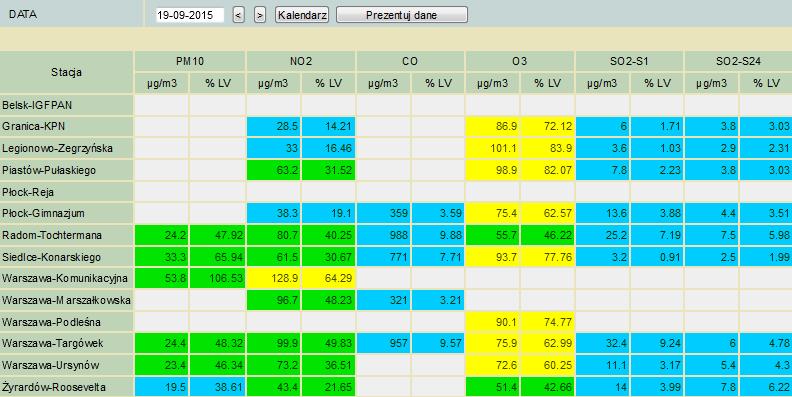Select the Warszawa-Komunikacyjna station row

(396, 278)
